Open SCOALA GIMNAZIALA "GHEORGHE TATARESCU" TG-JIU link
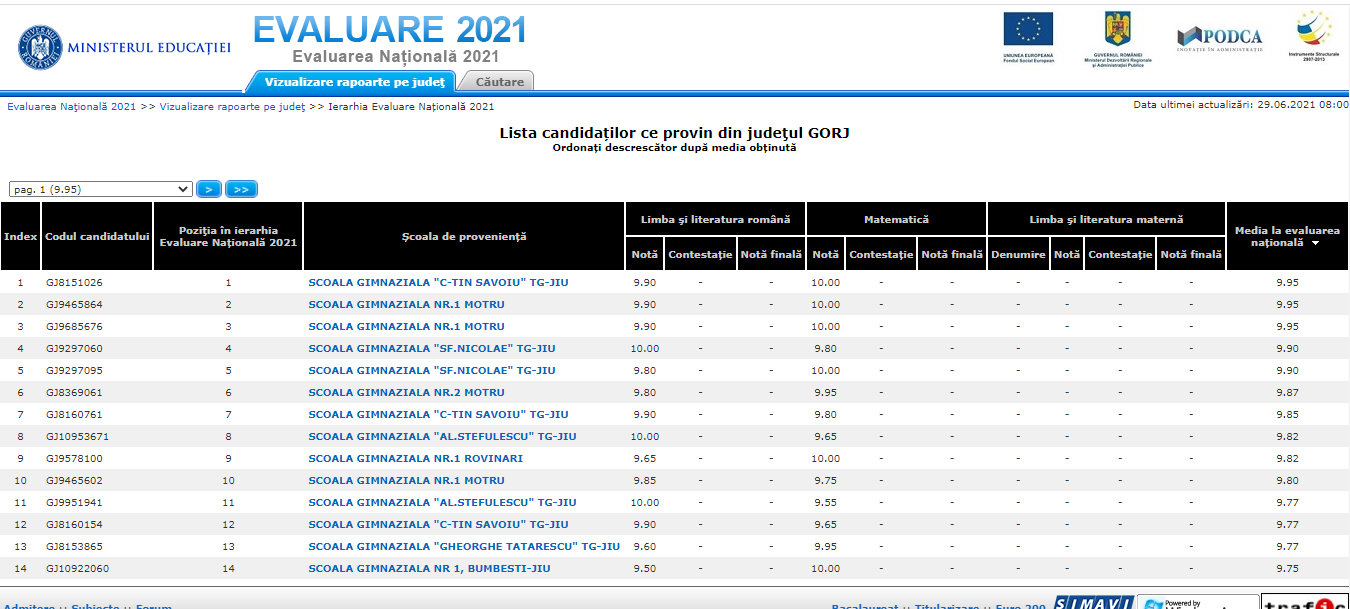Screen dimensions: 1350x609 464,546
